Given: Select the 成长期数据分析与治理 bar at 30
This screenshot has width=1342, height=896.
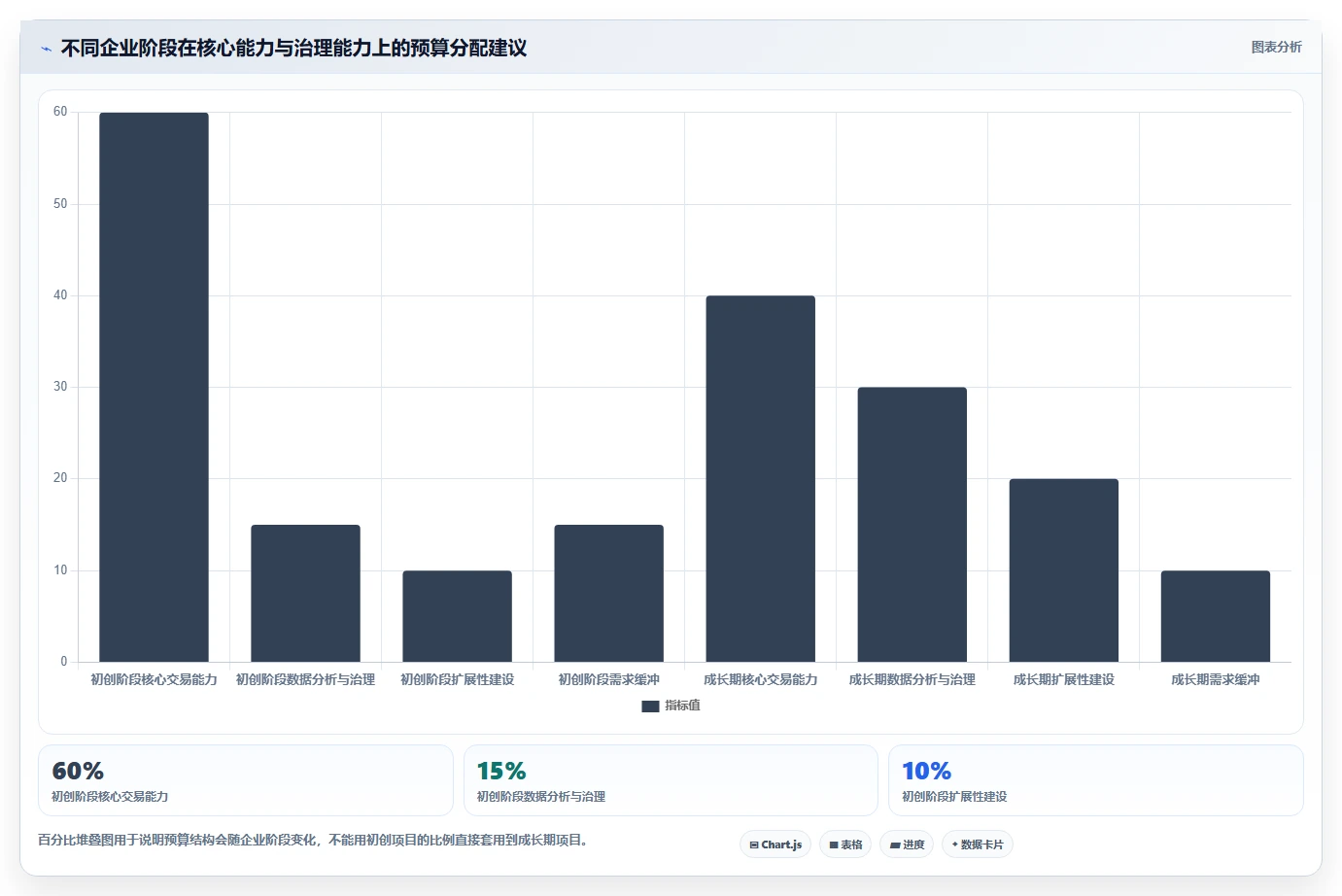Looking at the screenshot, I should [912, 525].
